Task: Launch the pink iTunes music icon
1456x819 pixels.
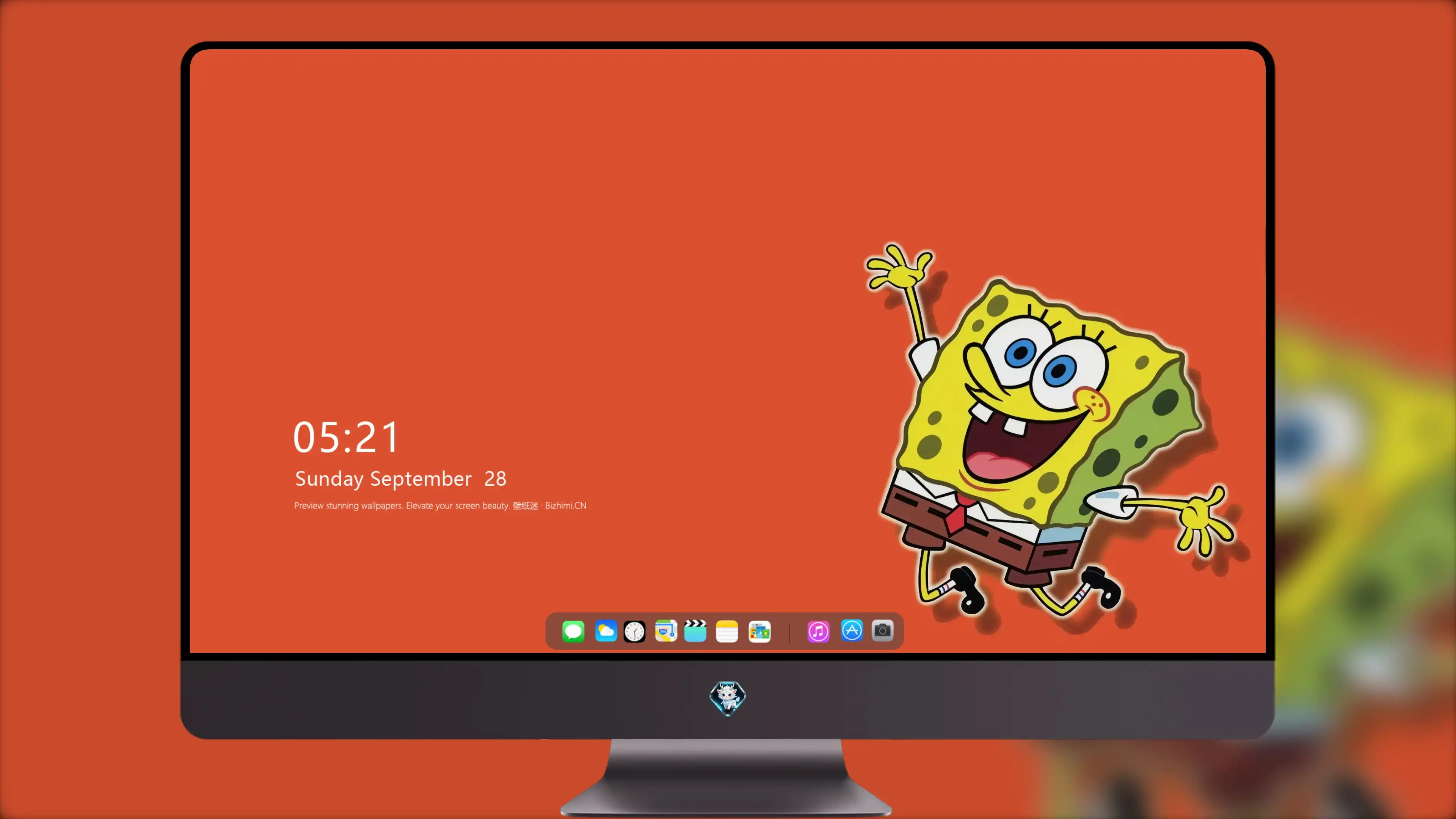Action: pyautogui.click(x=819, y=631)
